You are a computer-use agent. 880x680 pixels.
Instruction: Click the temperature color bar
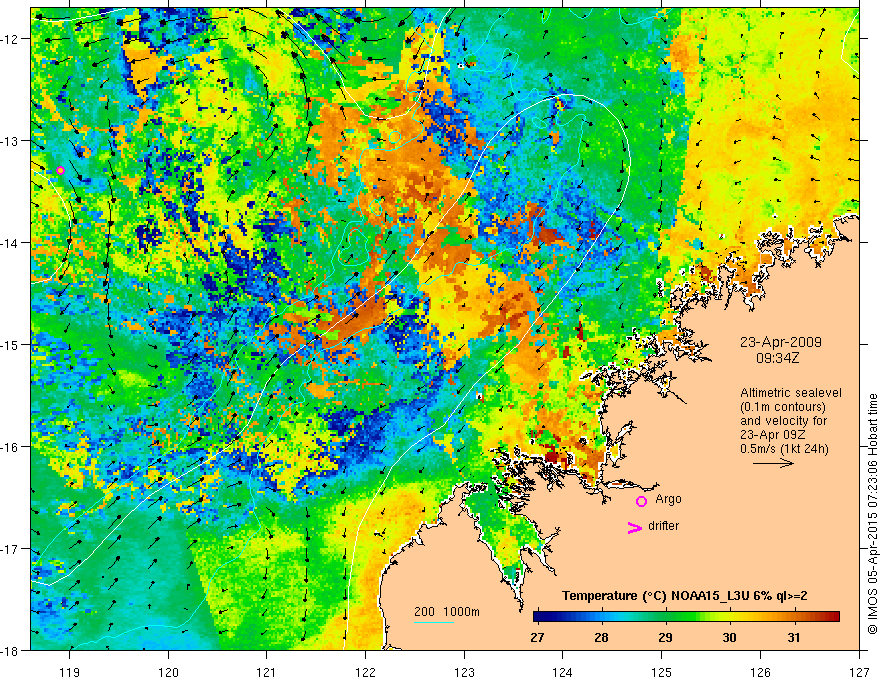(x=686, y=616)
